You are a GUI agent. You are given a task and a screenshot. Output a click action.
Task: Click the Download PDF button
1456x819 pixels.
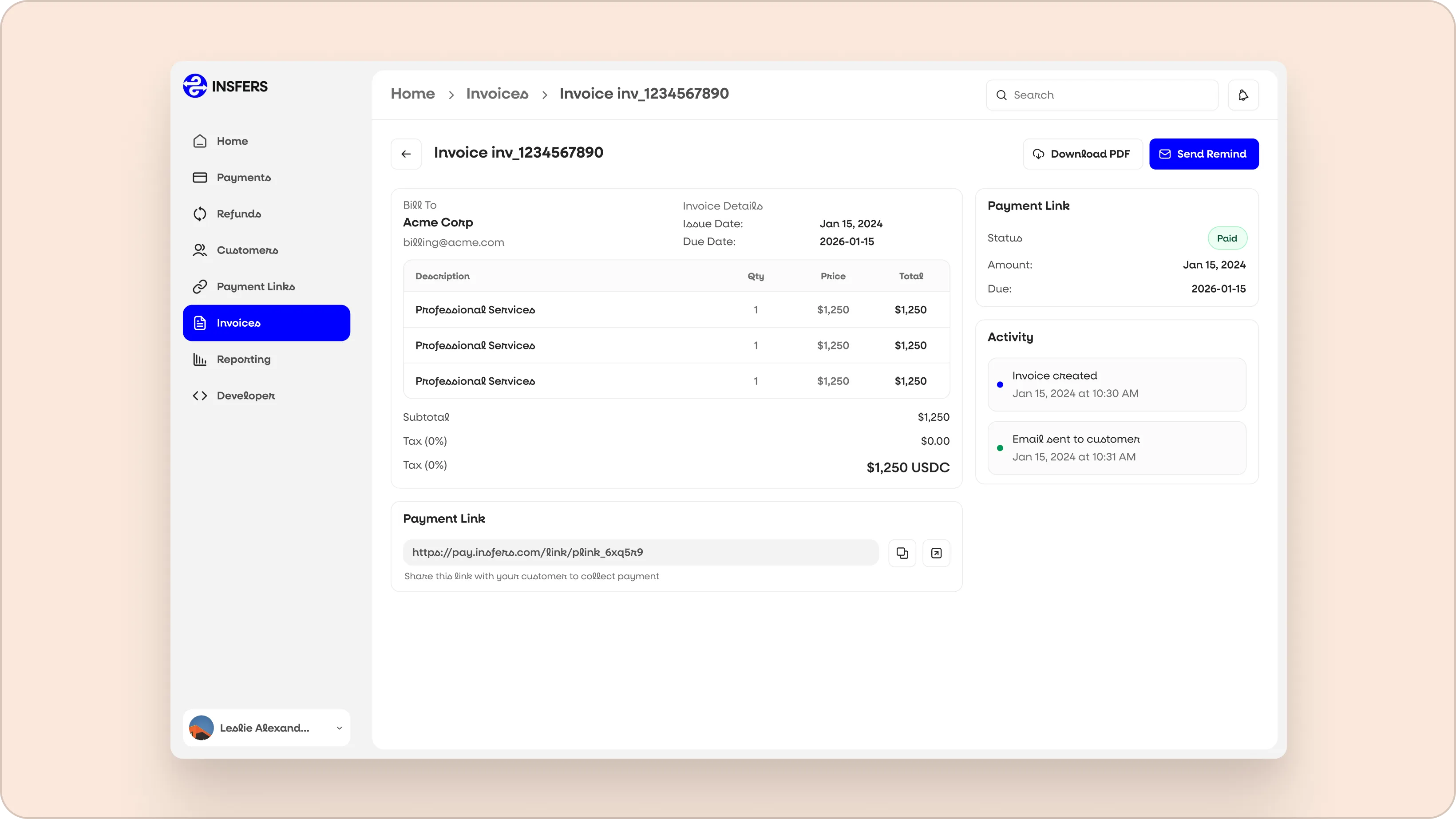click(1082, 154)
